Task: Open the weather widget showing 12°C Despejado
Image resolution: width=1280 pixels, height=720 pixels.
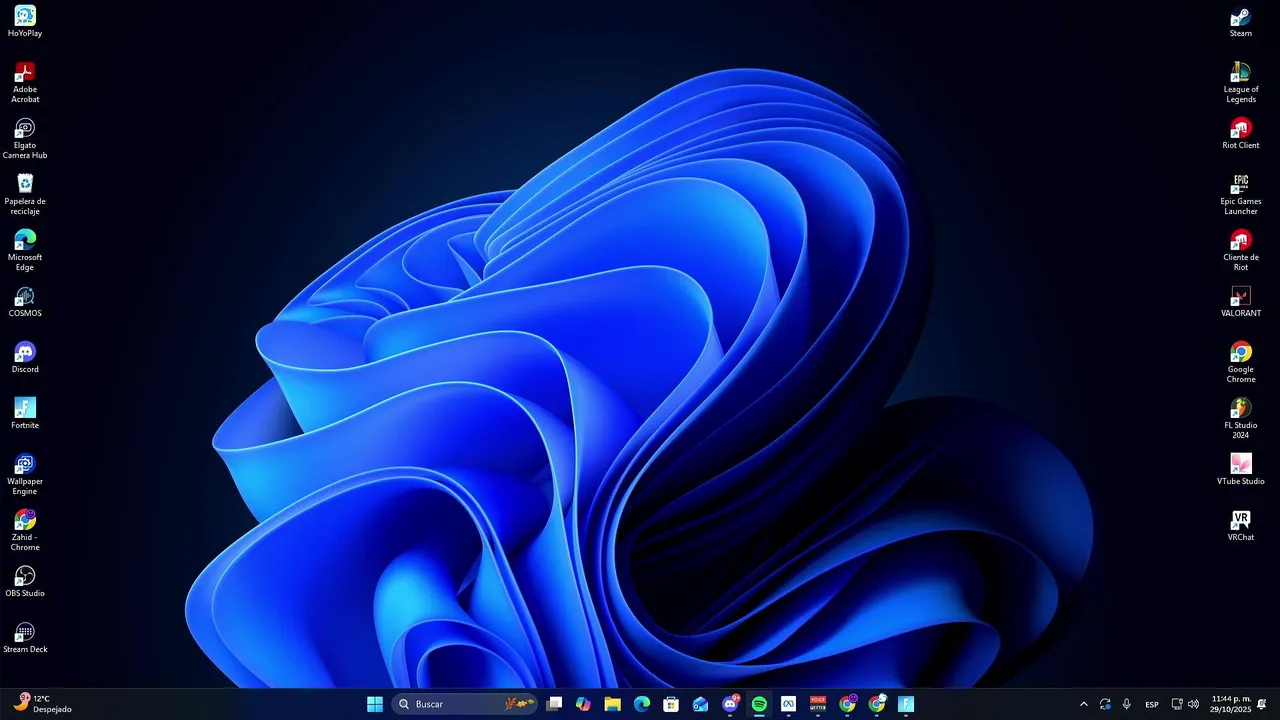Action: coord(42,704)
